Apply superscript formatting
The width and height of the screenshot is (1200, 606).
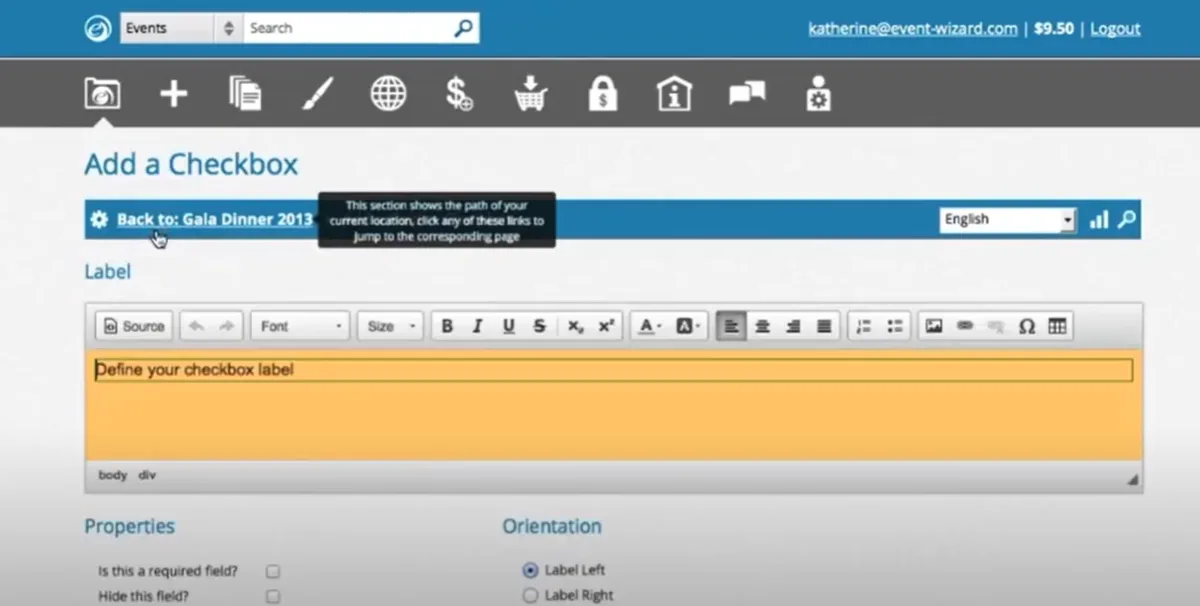[605, 326]
